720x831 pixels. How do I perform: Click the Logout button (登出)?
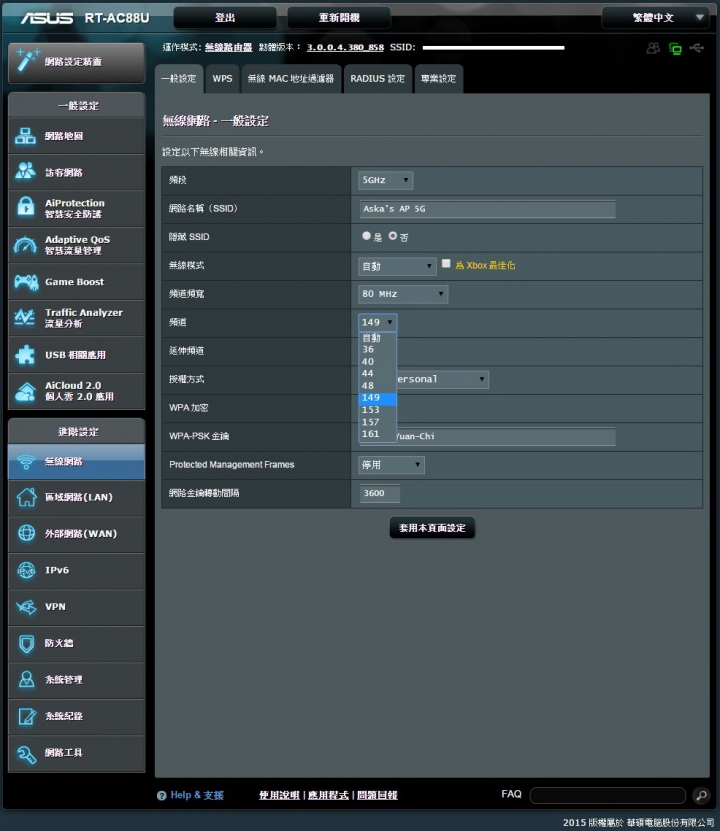pos(225,18)
